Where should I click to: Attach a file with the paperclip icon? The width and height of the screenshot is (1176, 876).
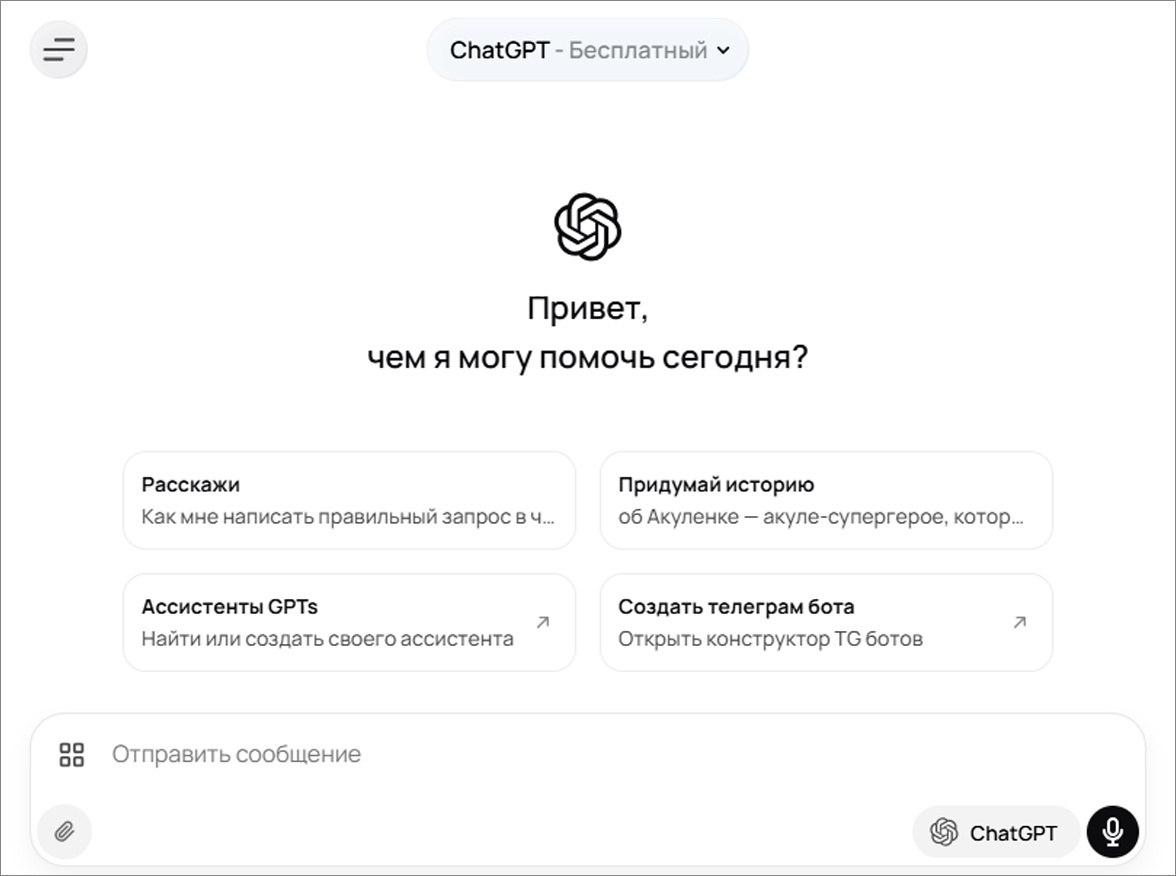coord(64,831)
